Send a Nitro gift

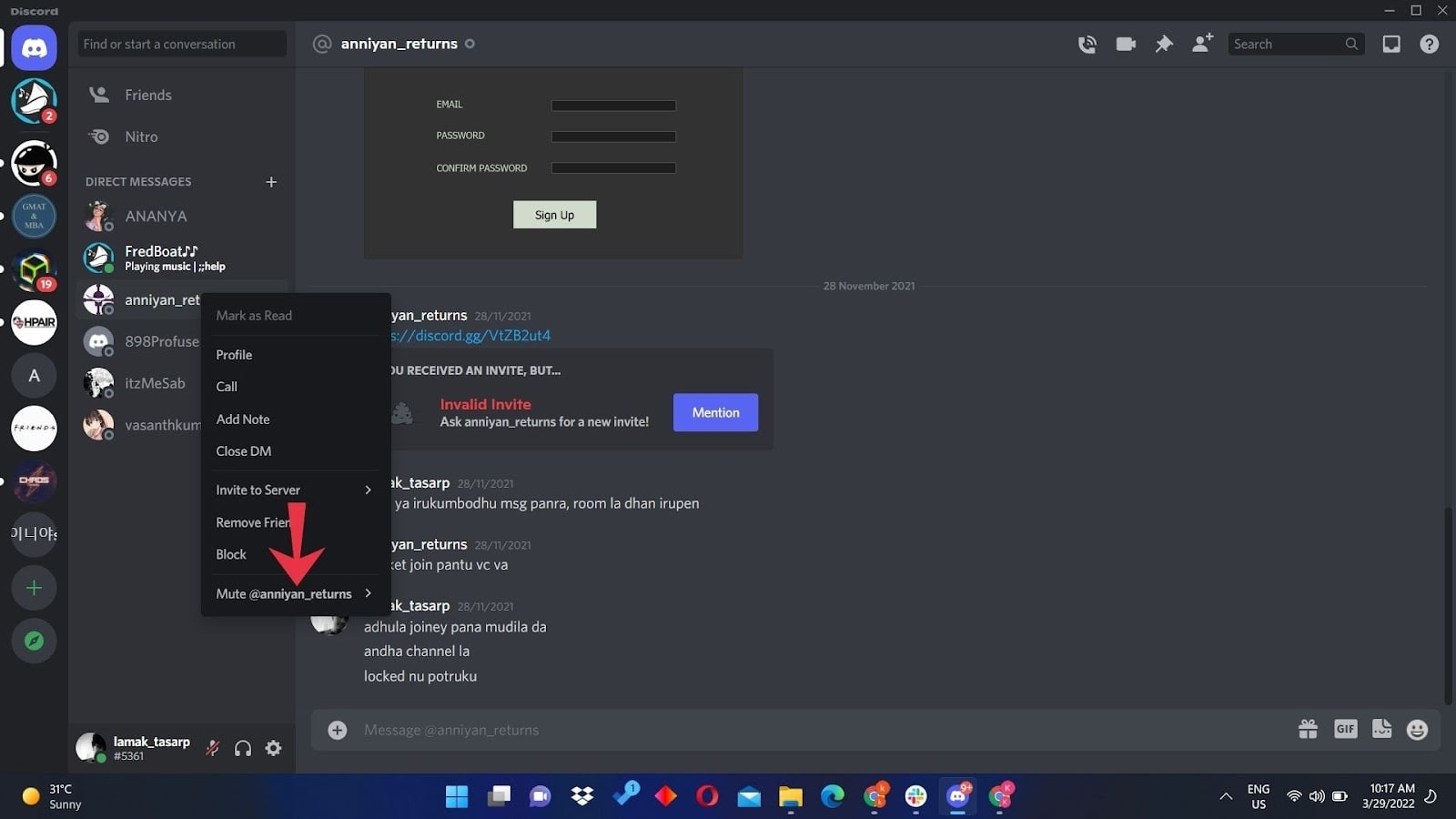1308,729
